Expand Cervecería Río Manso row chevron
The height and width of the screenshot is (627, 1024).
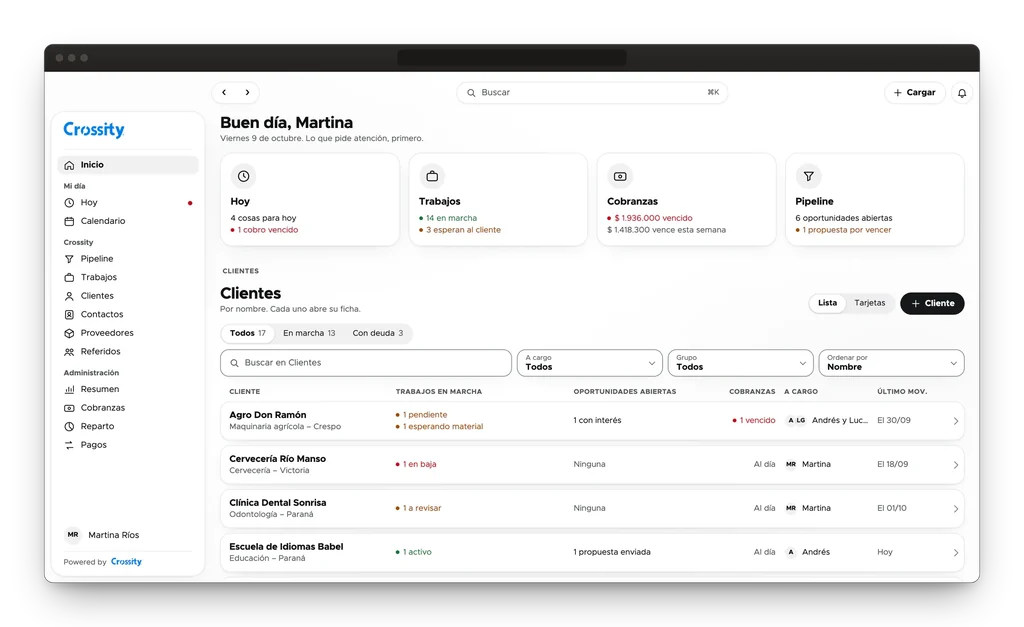[955, 465]
